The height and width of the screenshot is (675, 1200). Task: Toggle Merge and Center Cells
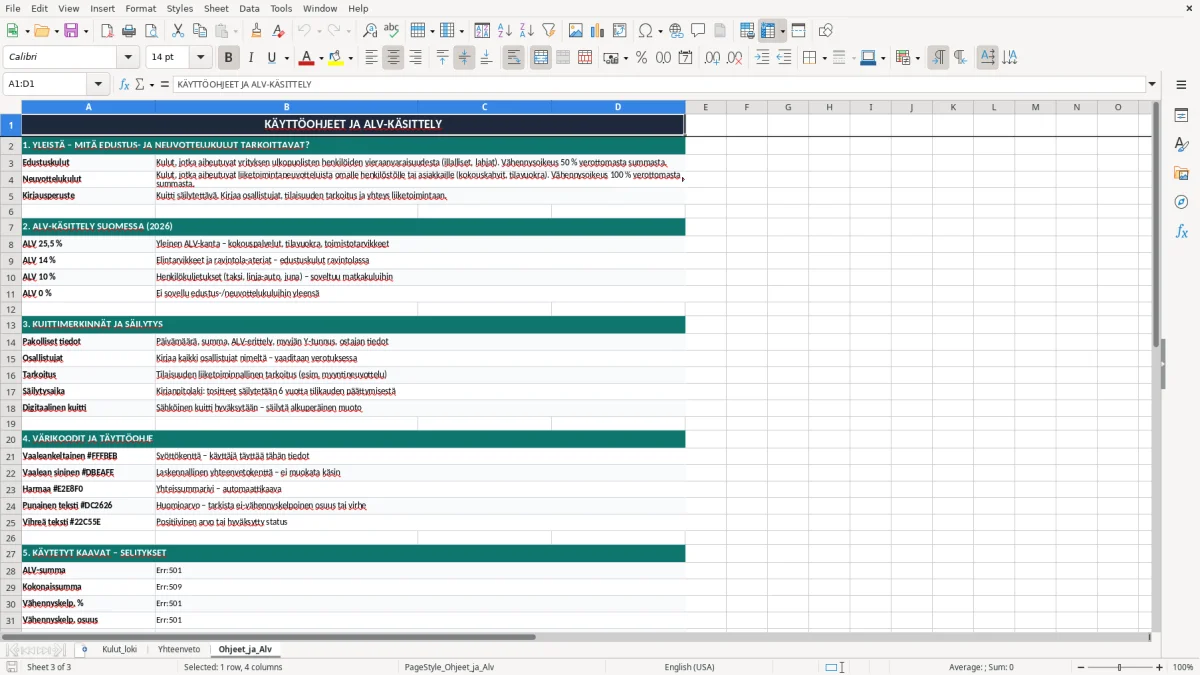[541, 58]
